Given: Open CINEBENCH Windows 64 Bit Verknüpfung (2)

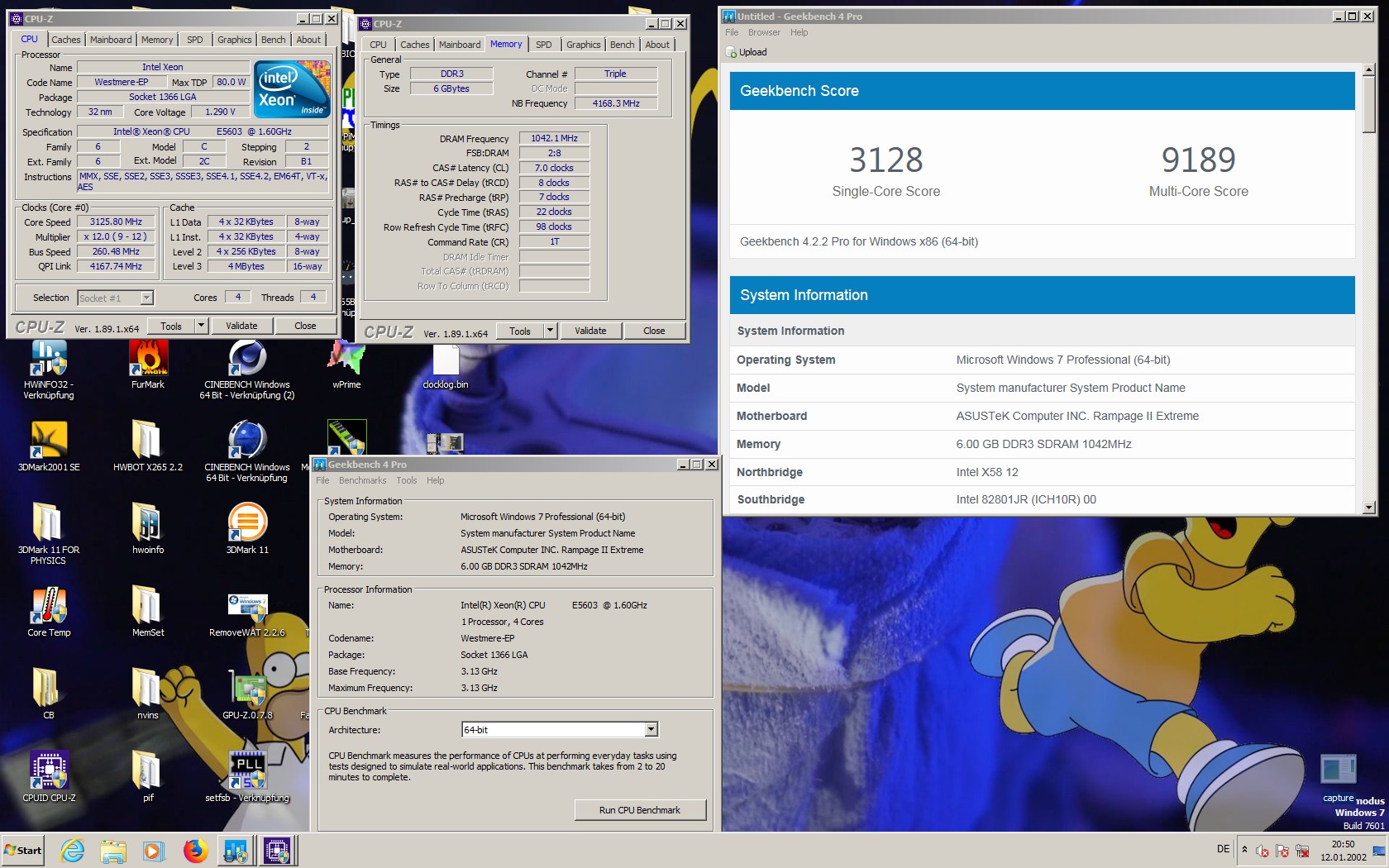Looking at the screenshot, I should (247, 370).
